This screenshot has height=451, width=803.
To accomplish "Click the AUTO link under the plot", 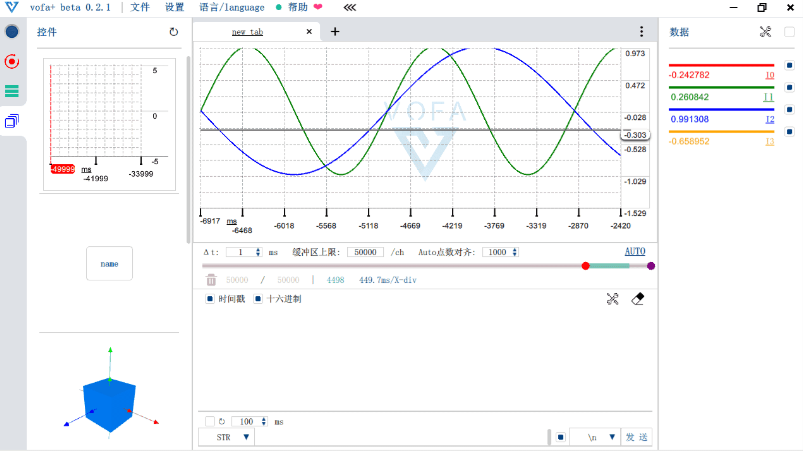I will (x=635, y=251).
